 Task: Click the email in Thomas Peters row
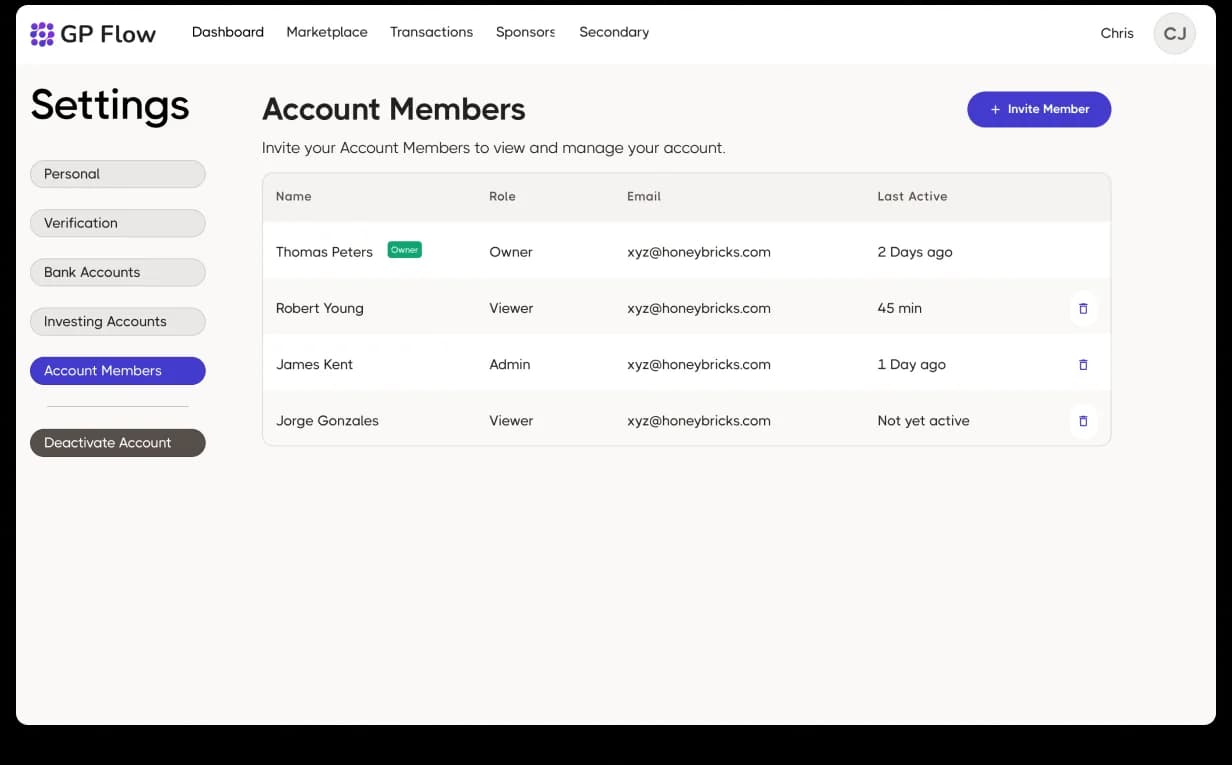pos(699,252)
